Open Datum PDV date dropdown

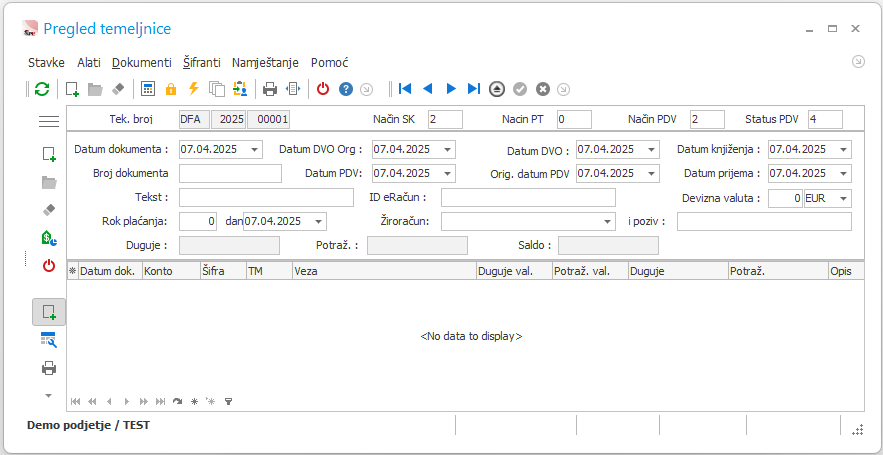click(448, 173)
